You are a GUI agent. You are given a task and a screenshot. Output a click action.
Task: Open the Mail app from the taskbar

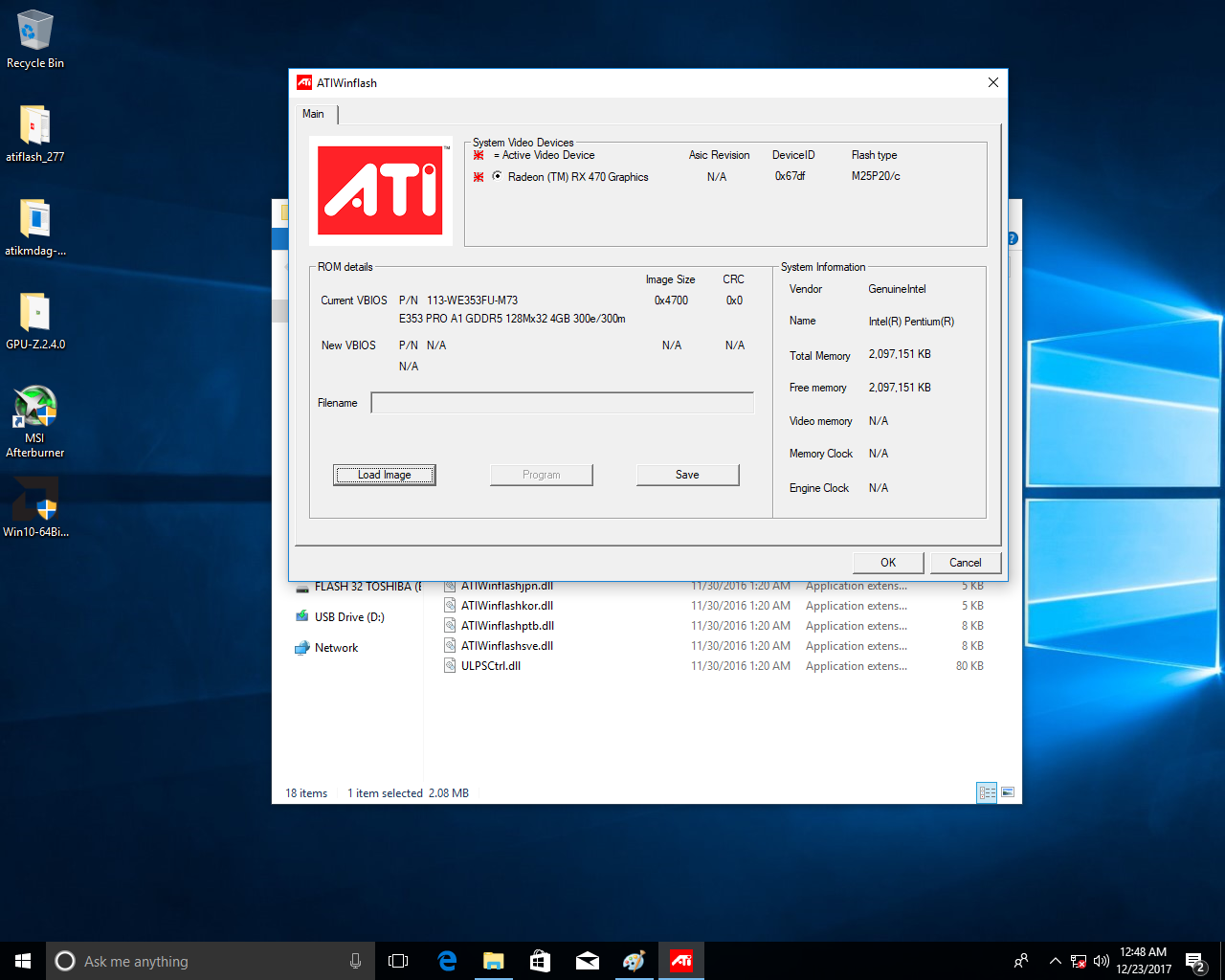(x=588, y=961)
